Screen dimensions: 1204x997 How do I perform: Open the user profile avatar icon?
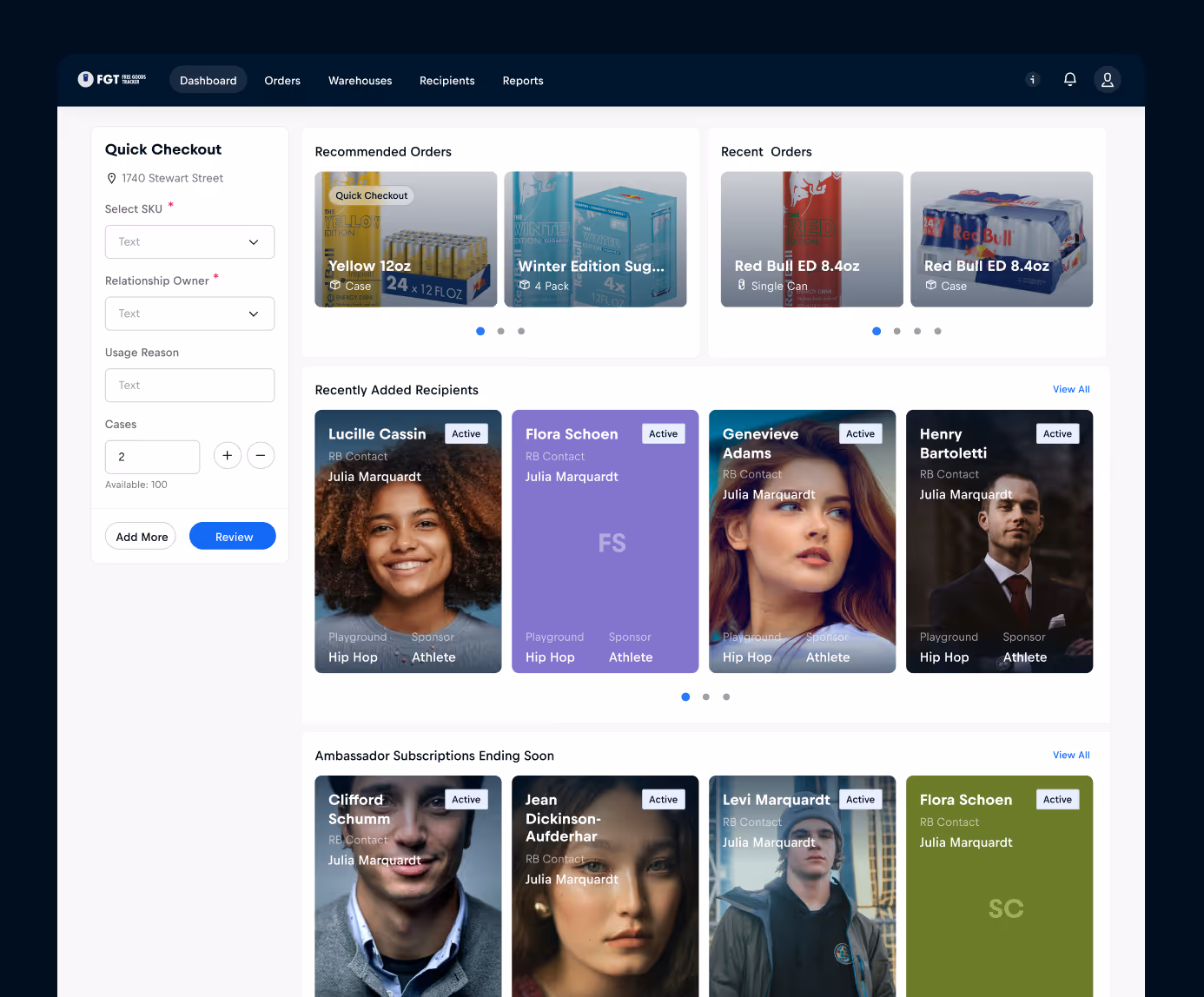1108,80
